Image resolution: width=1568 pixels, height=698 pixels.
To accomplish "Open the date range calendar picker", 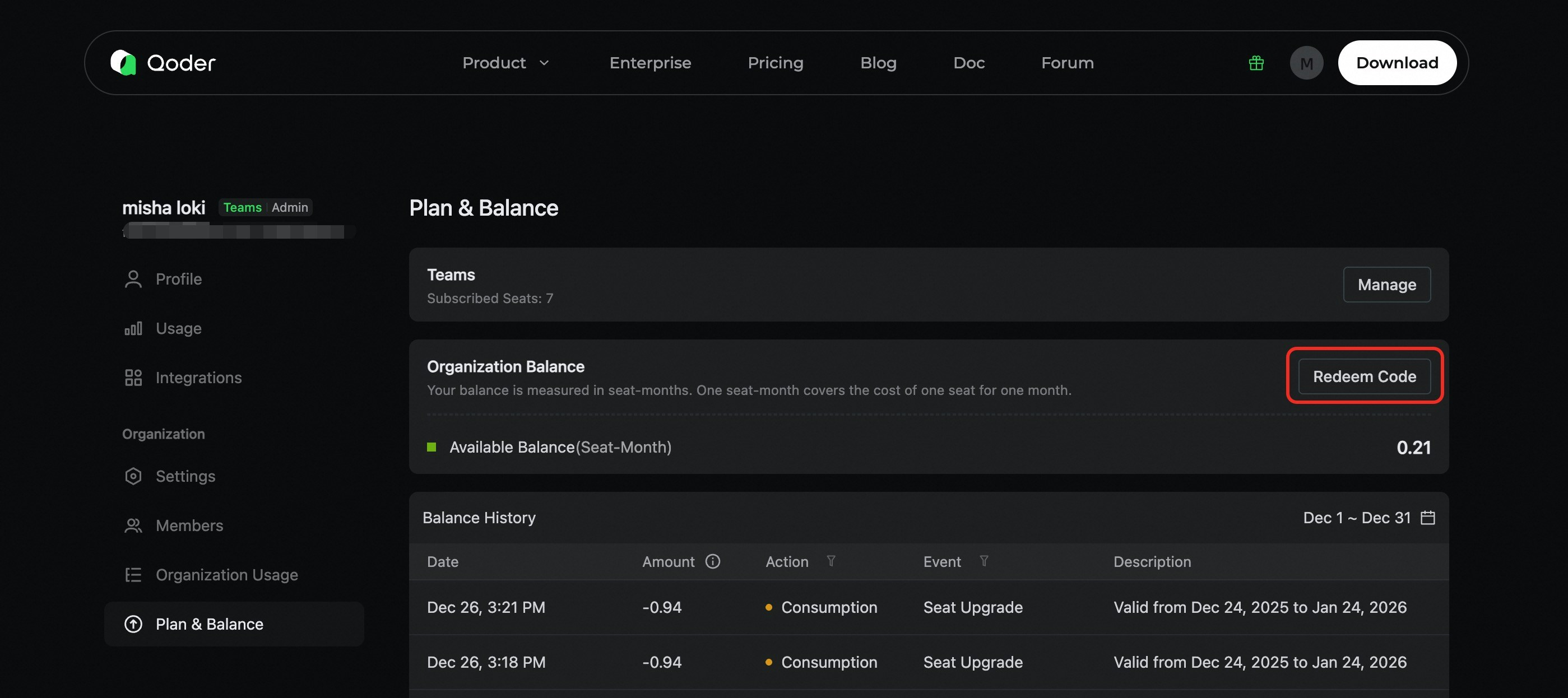I will coord(1427,518).
